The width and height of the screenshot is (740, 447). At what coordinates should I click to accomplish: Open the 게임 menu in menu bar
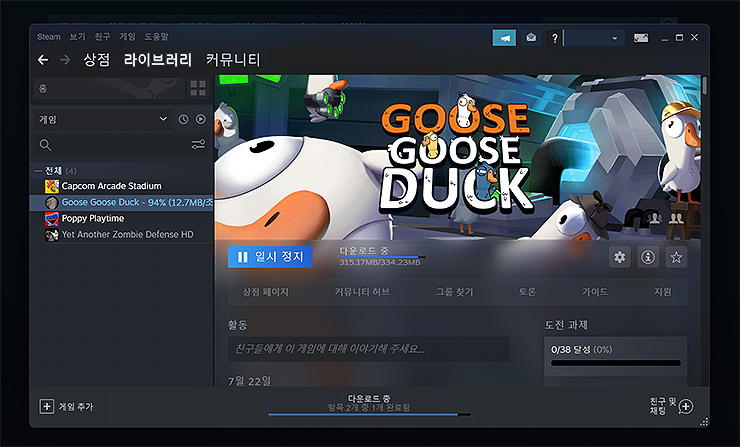127,37
